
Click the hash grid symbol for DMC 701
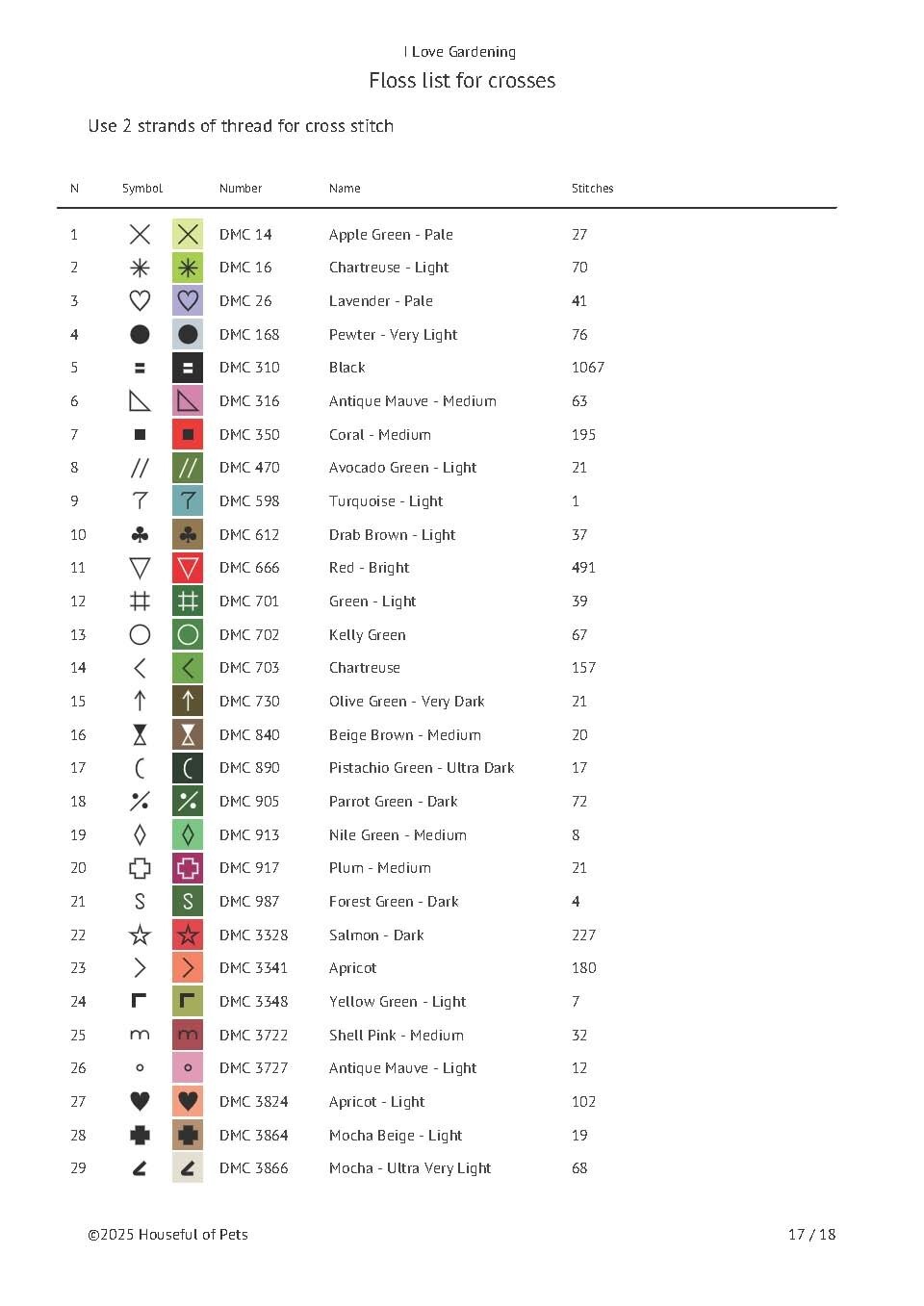tap(140, 602)
